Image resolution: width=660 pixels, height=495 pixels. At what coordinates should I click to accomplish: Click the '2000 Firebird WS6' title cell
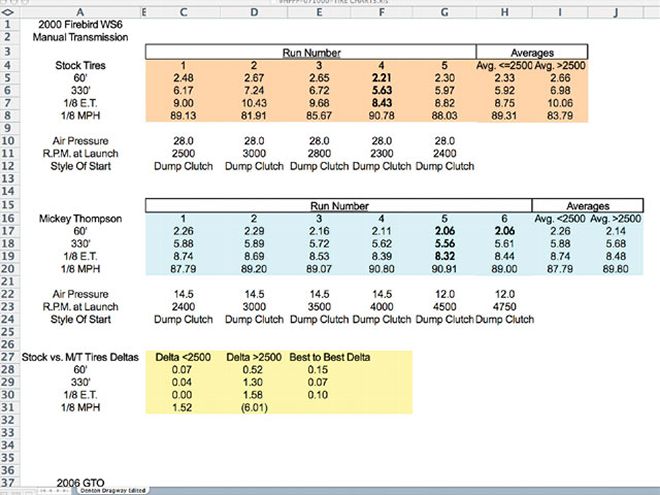click(x=80, y=24)
